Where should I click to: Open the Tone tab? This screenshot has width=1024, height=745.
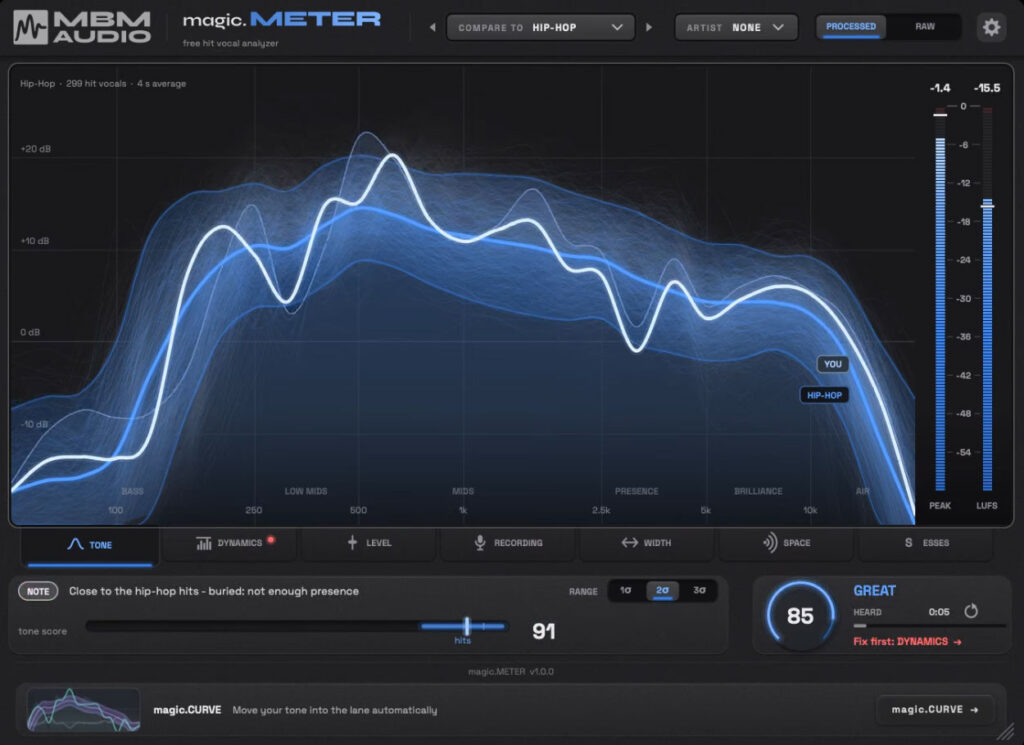click(90, 545)
